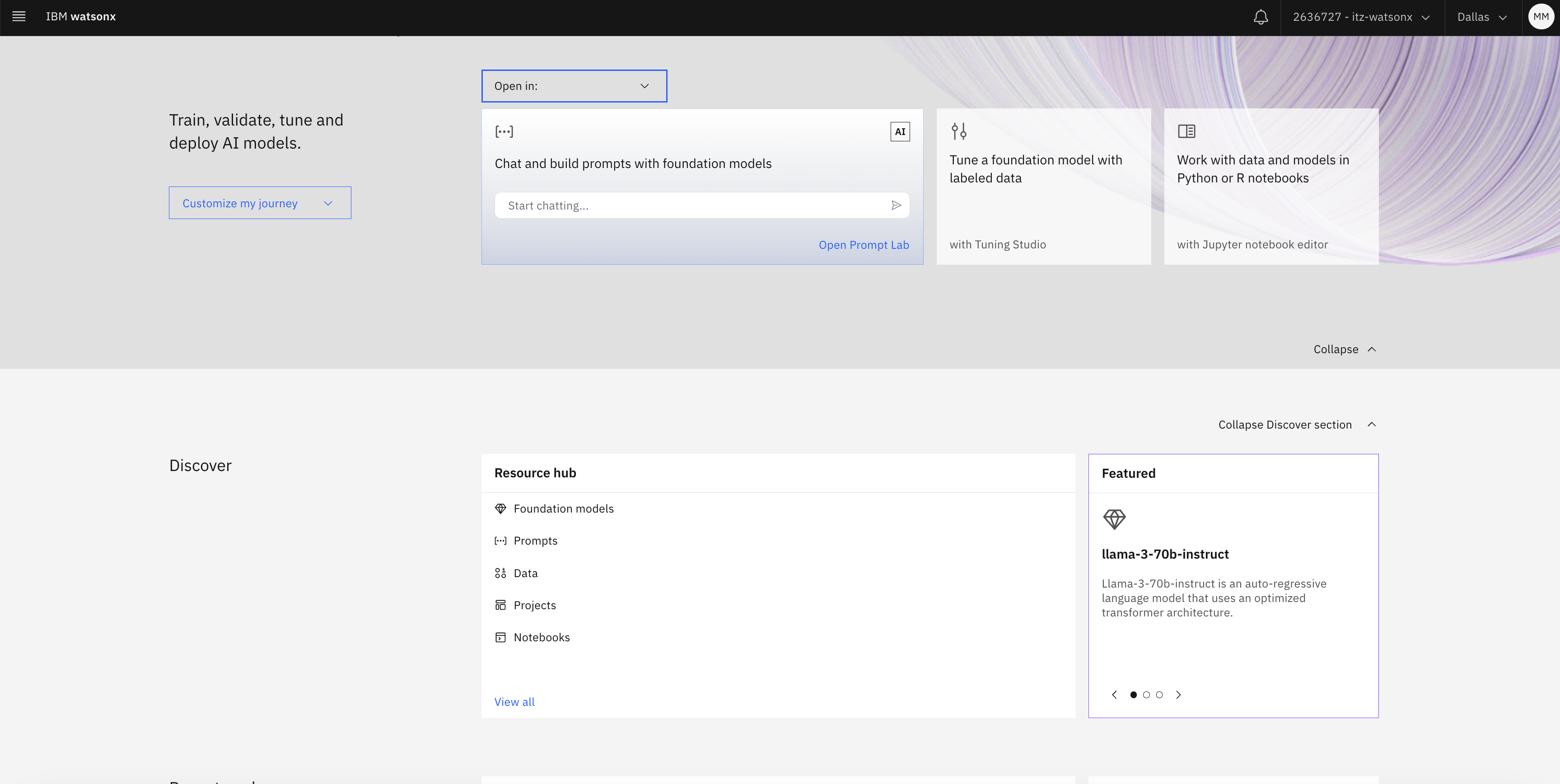Open Notebooks in Resource hub

542,637
